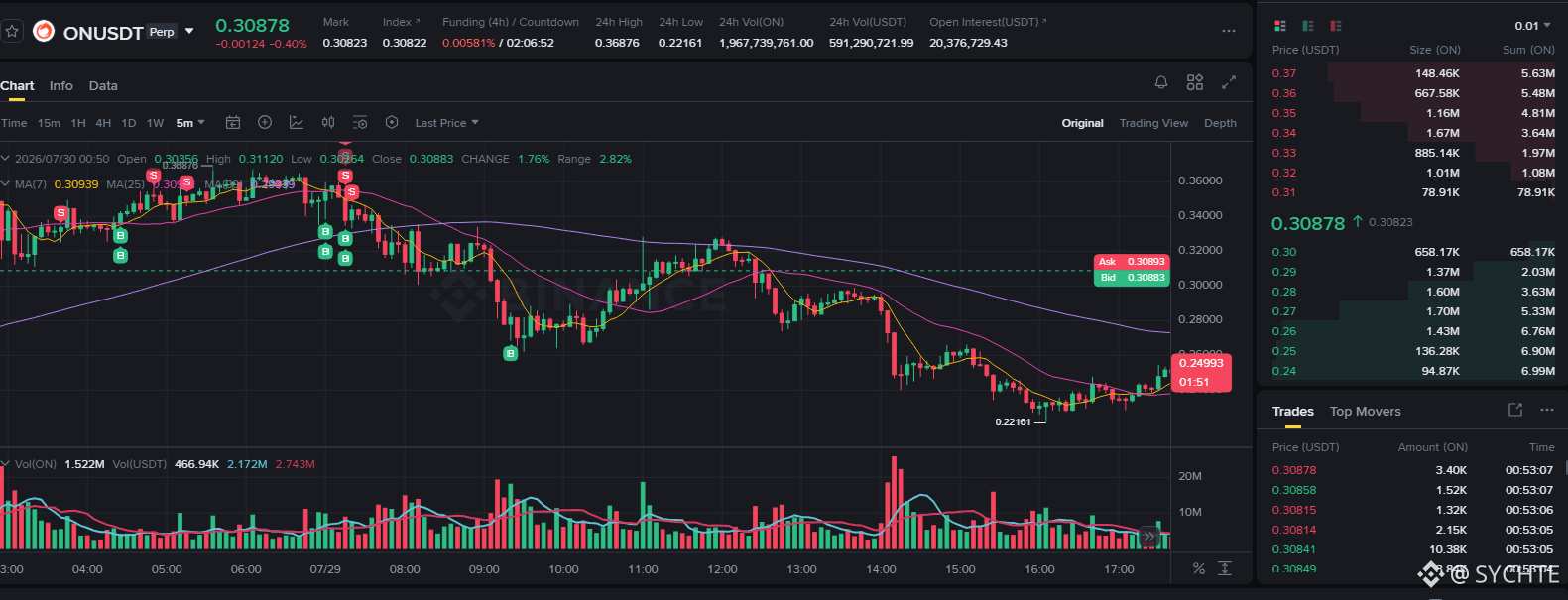Open the Last Price dropdown
This screenshot has width=1568, height=600.
(446, 123)
